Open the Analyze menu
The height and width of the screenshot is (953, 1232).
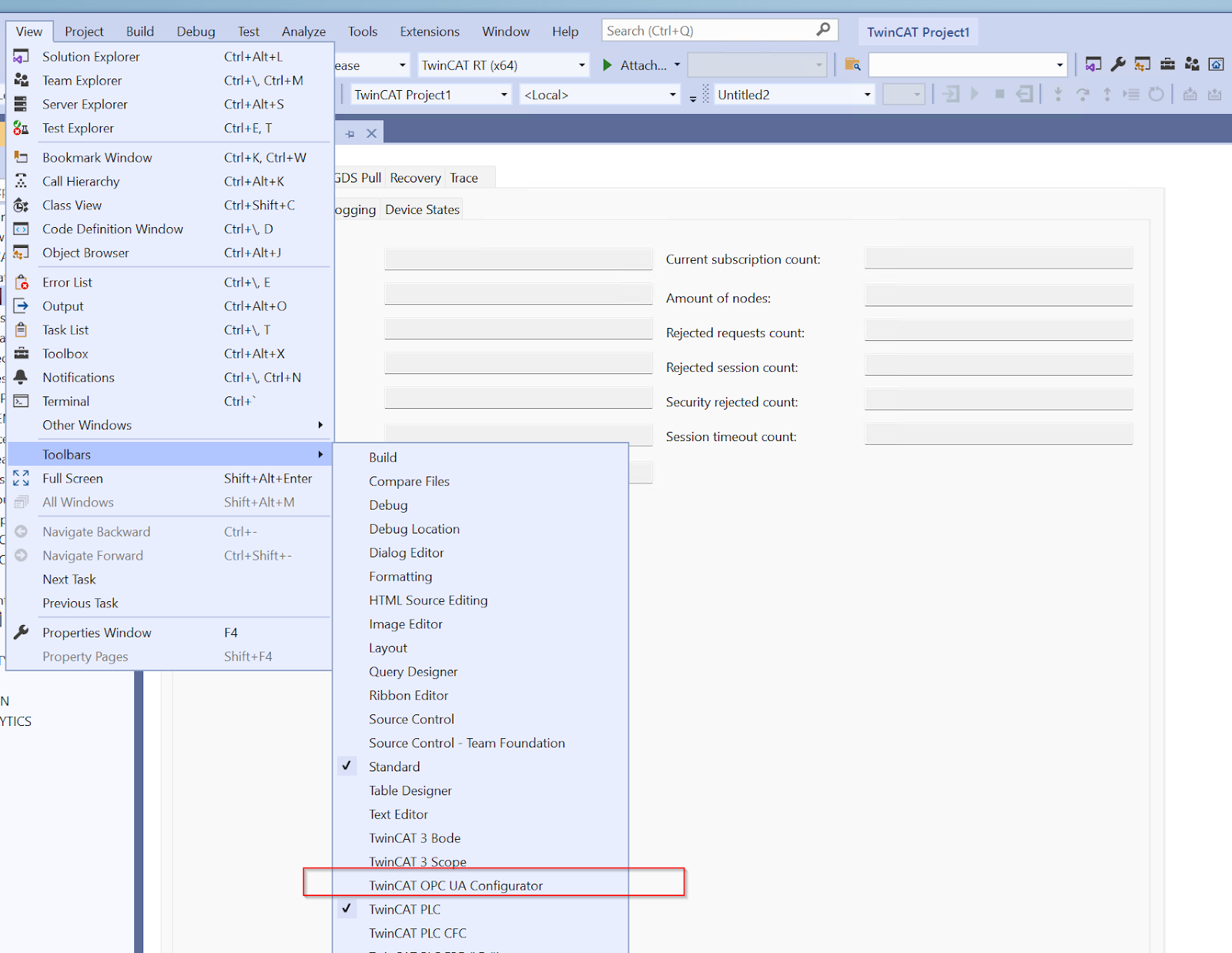(303, 32)
